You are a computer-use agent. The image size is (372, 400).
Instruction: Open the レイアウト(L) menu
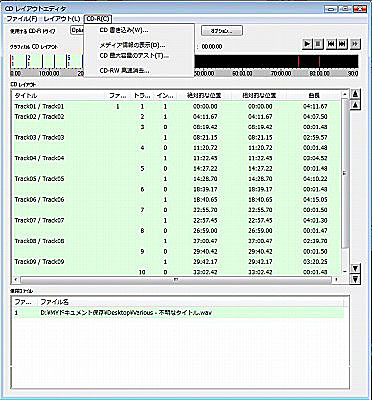[62, 19]
